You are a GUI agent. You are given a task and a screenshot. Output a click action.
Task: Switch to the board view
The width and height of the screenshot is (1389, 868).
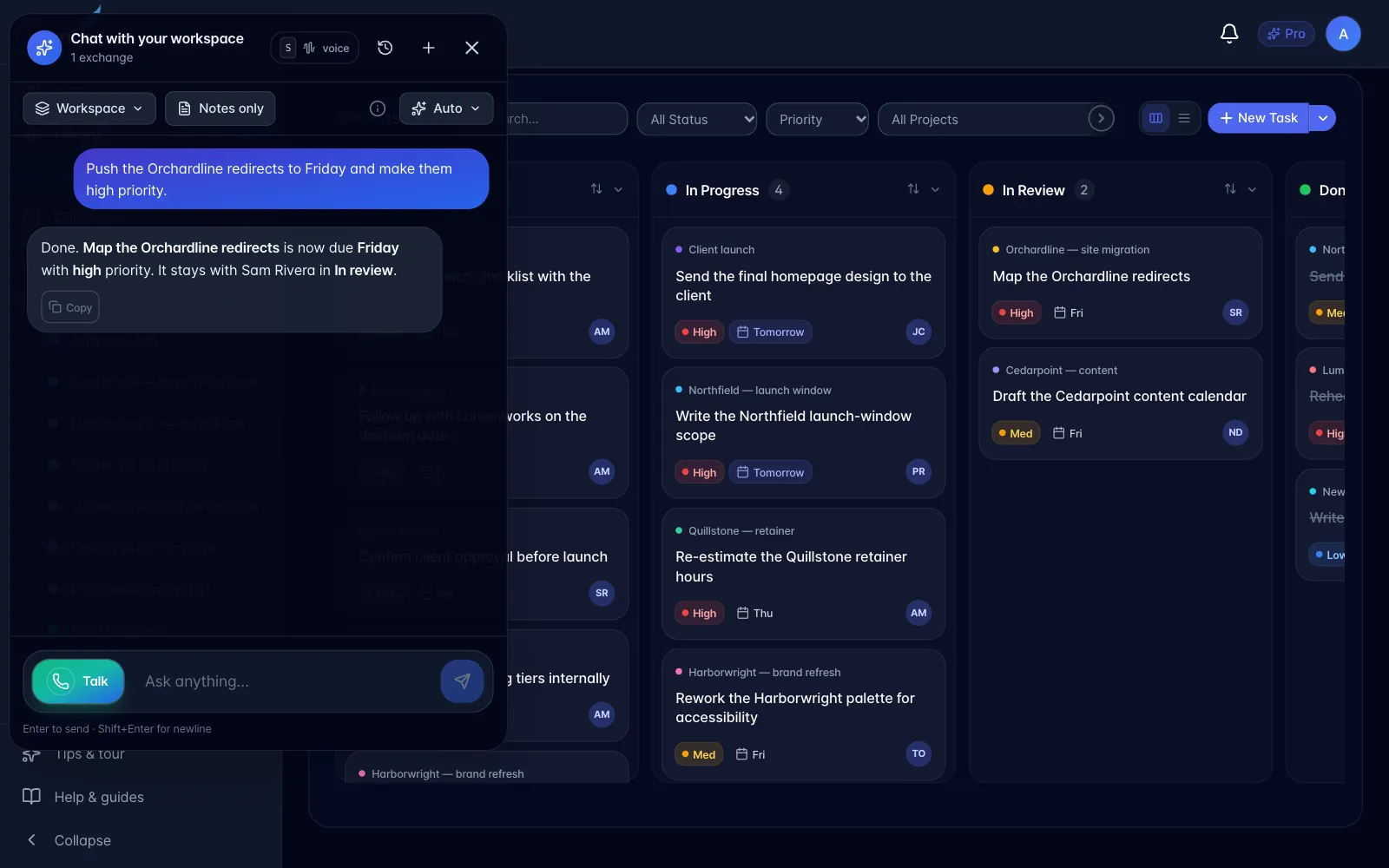(x=1156, y=118)
